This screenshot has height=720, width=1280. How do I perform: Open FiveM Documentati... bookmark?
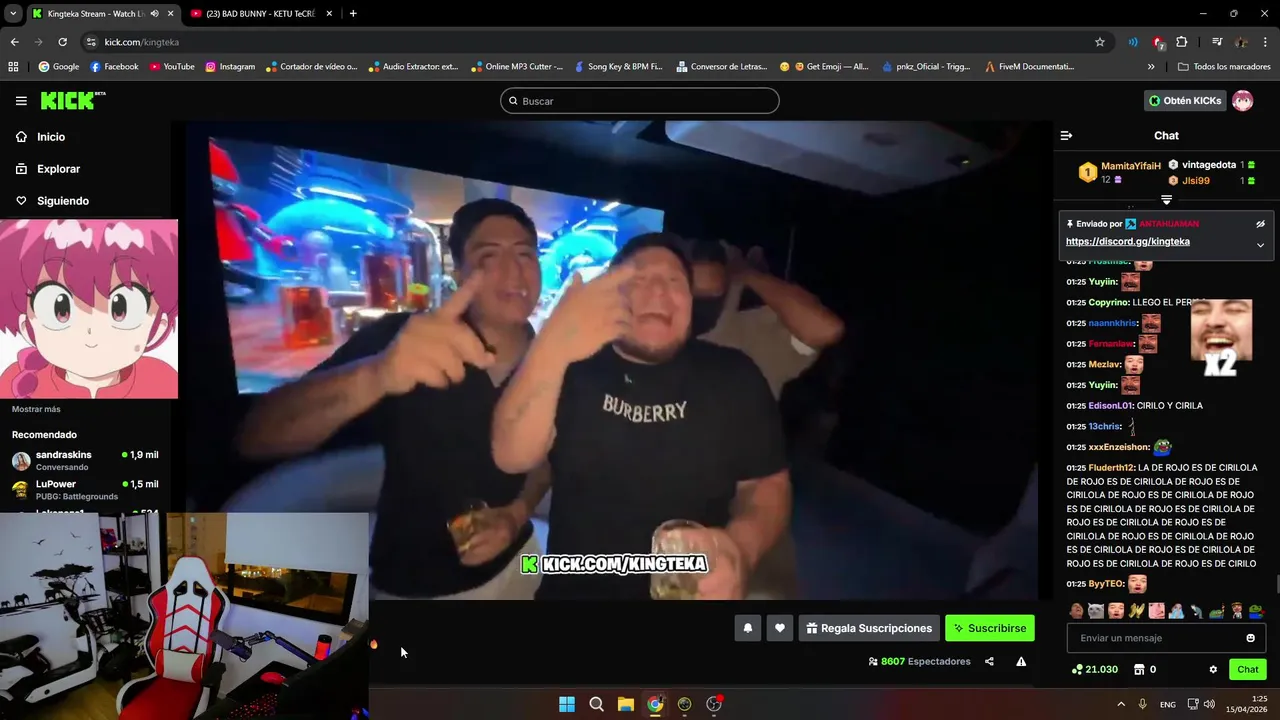click(x=1029, y=67)
